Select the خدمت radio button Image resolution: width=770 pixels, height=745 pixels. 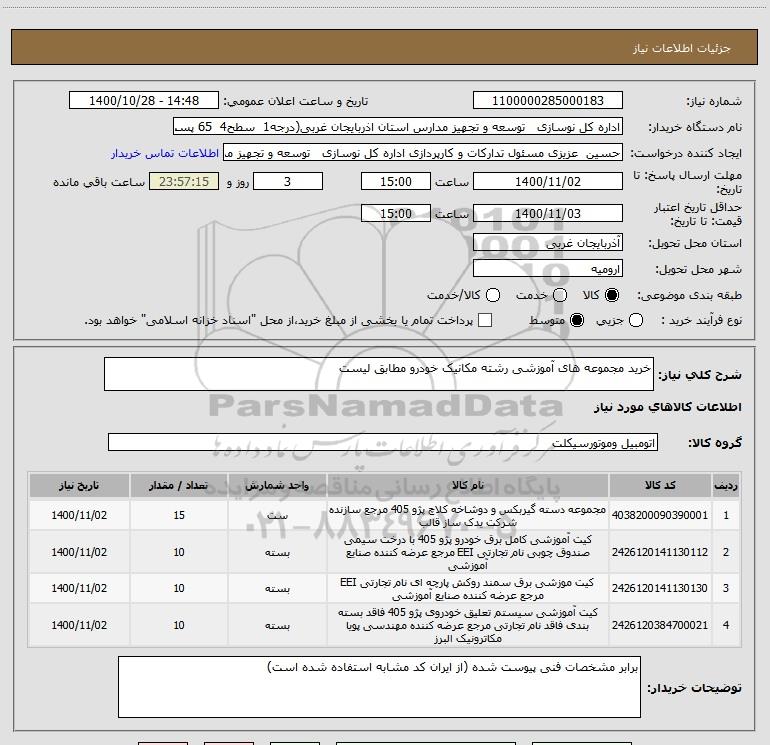[560, 295]
